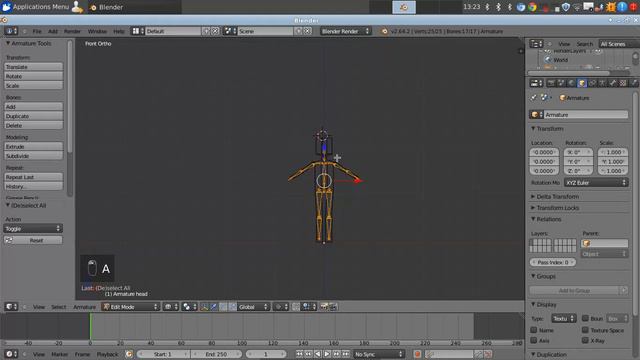
Task: Toggle the 3D manipulator widget icon
Action: point(204,307)
